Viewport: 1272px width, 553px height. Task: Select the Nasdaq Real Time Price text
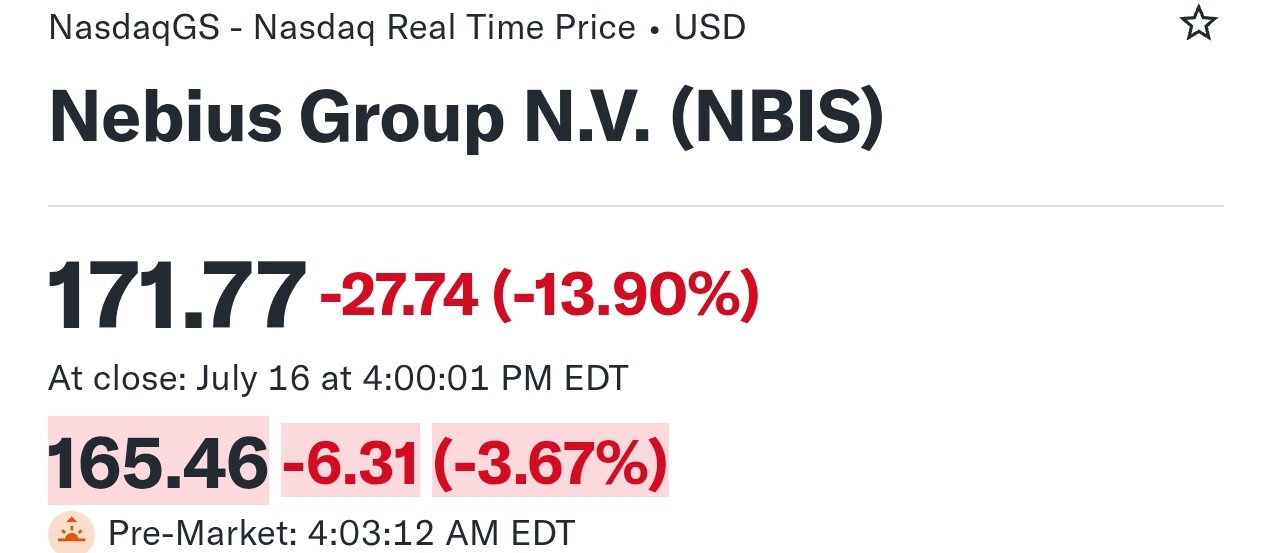[x=445, y=28]
